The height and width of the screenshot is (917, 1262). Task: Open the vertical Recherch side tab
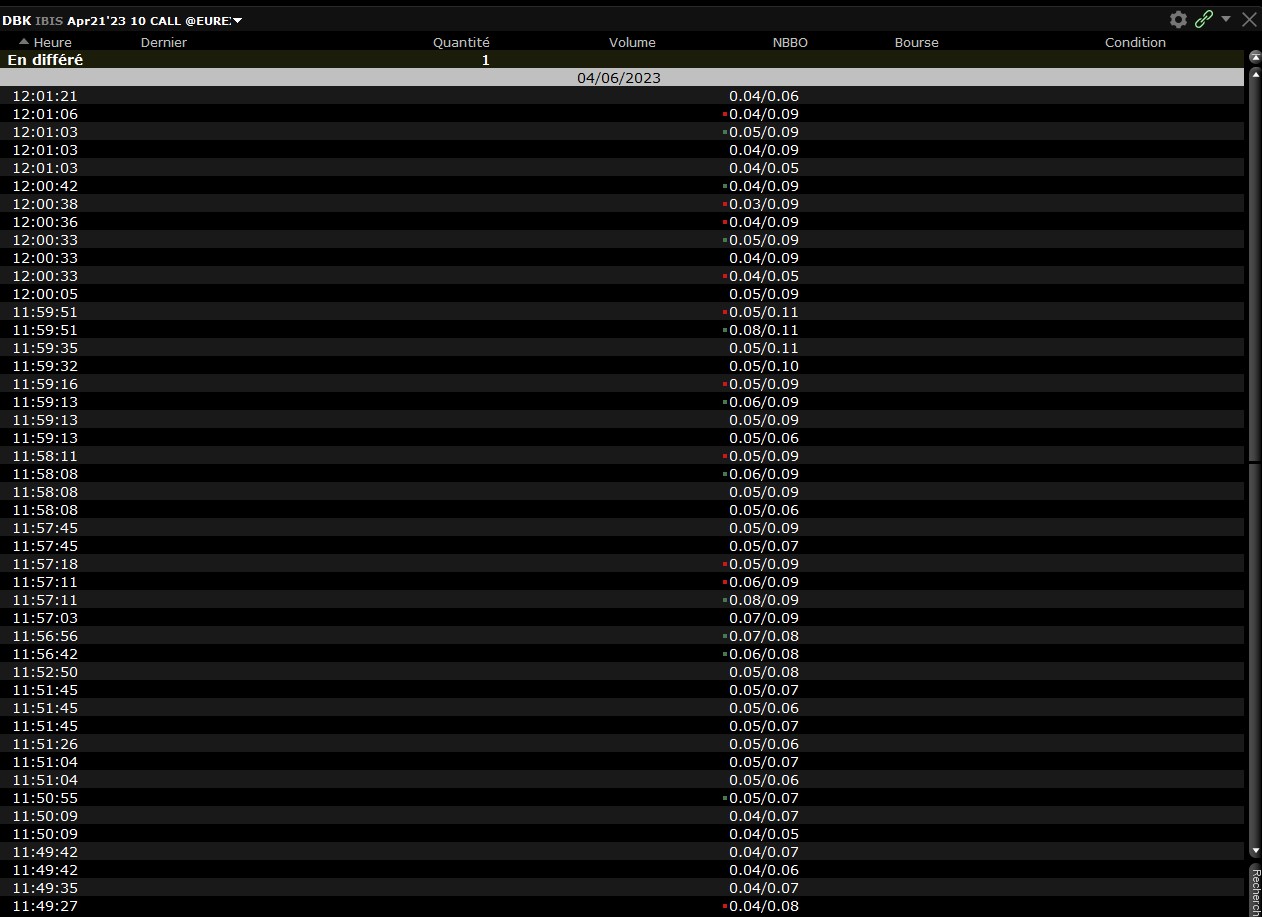(1255, 892)
